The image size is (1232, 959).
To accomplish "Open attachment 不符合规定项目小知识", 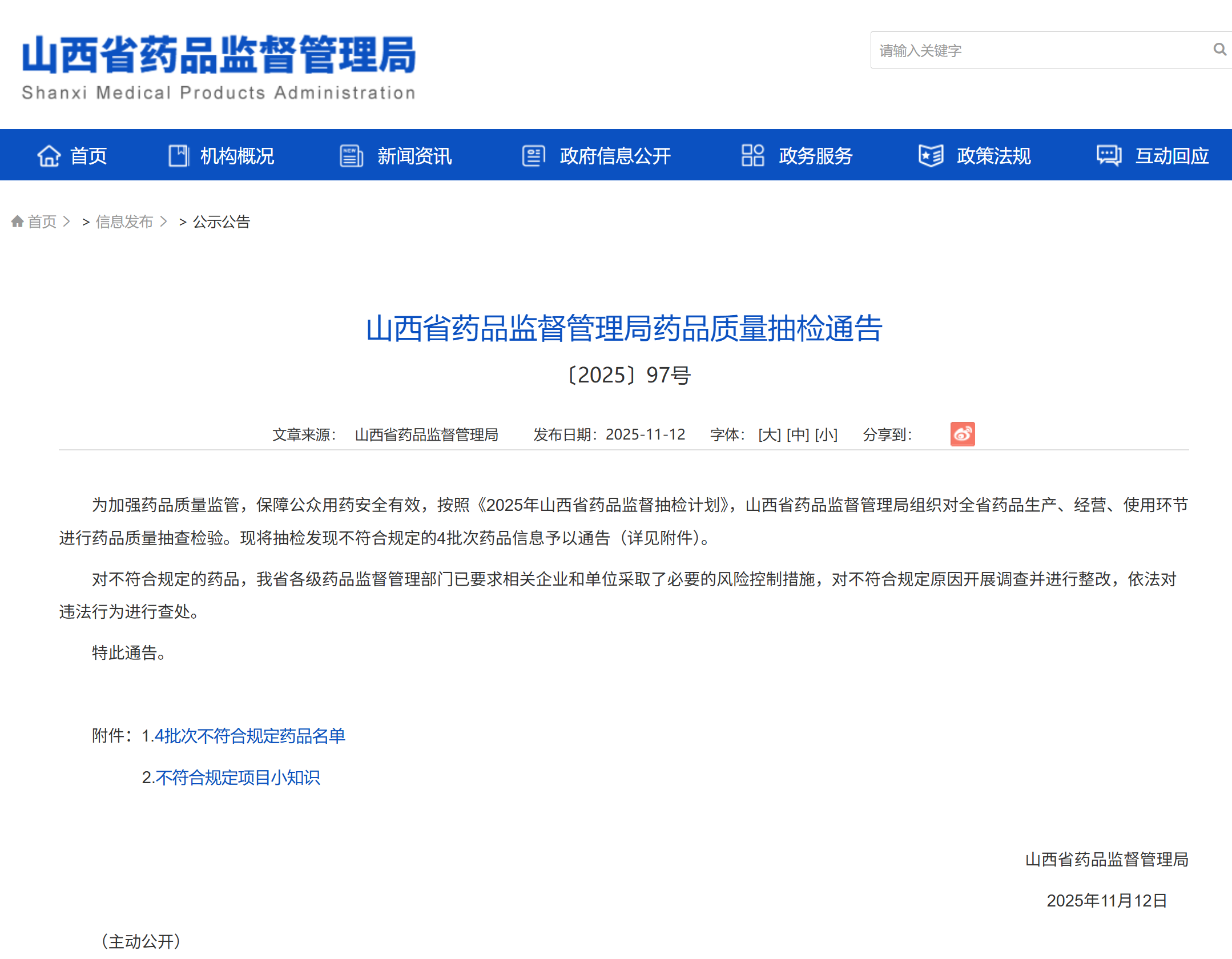I will (x=237, y=777).
